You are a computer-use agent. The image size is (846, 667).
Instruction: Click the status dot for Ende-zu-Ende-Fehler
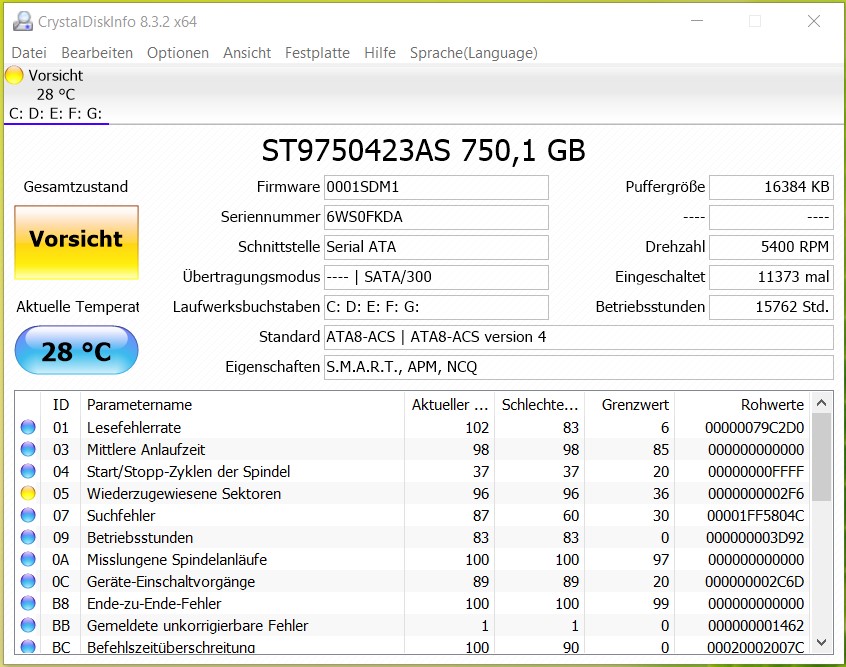(28, 603)
